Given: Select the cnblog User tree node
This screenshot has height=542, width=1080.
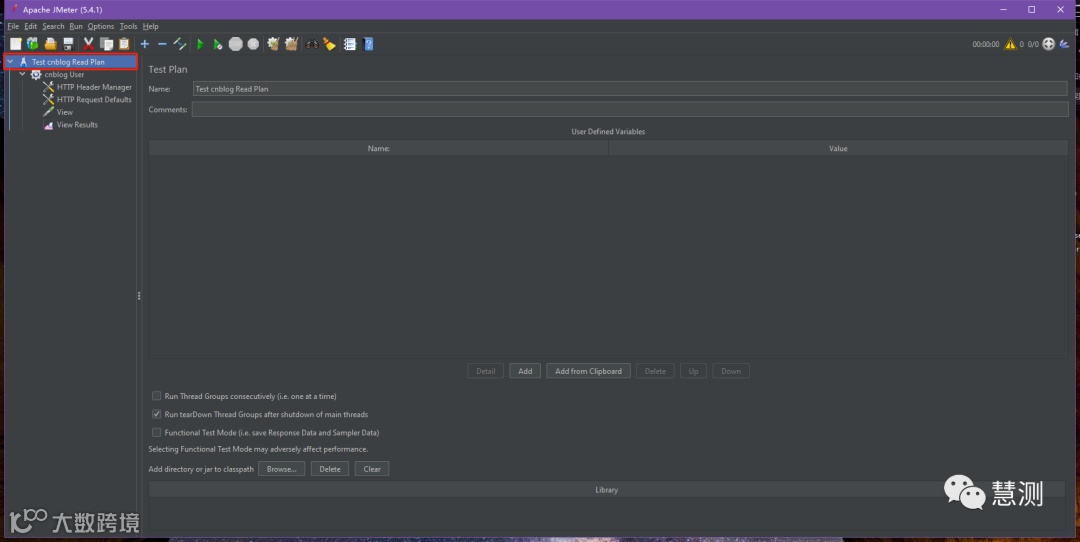Looking at the screenshot, I should [x=64, y=74].
